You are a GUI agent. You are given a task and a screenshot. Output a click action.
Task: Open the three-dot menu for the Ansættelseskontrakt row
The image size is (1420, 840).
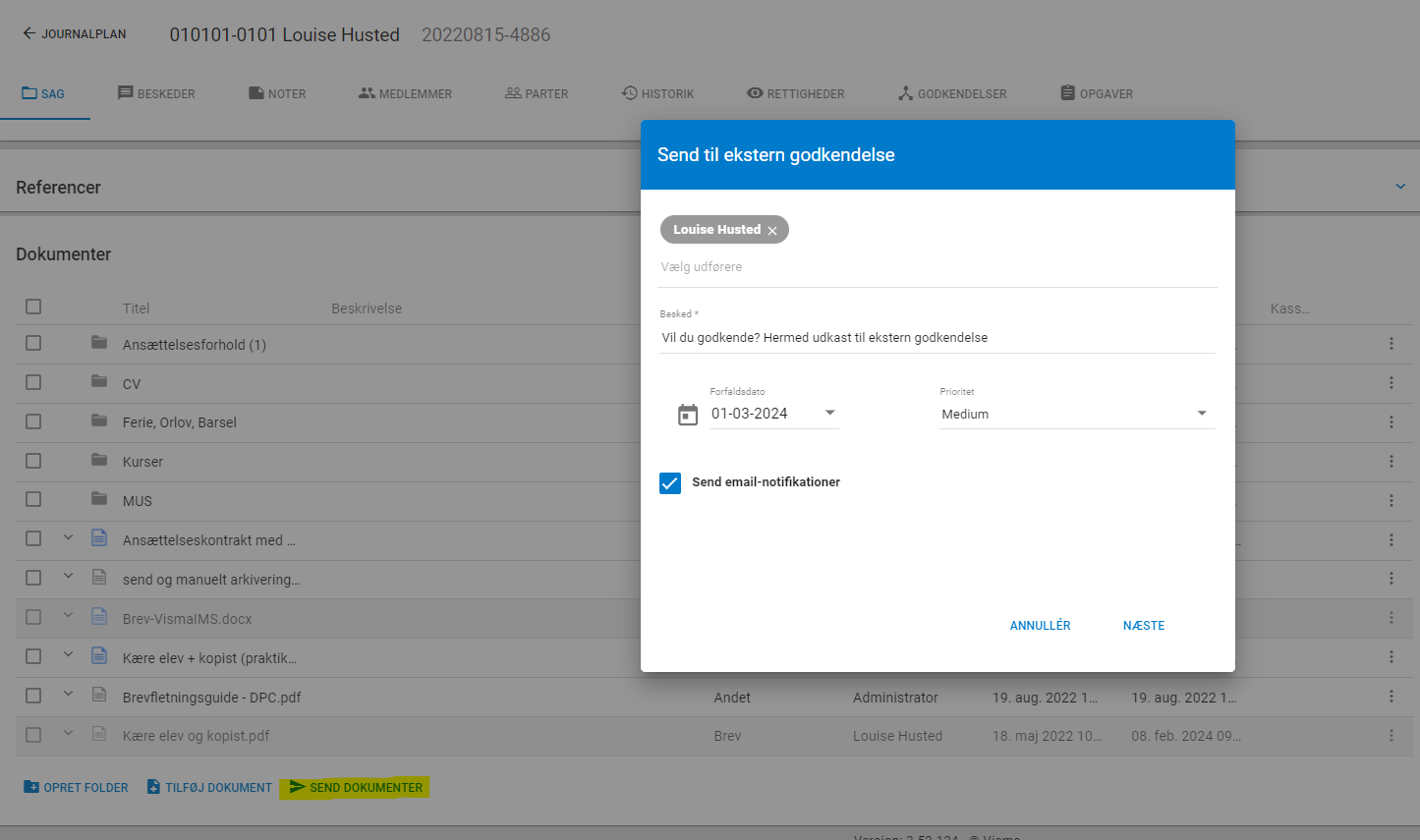[1392, 539]
